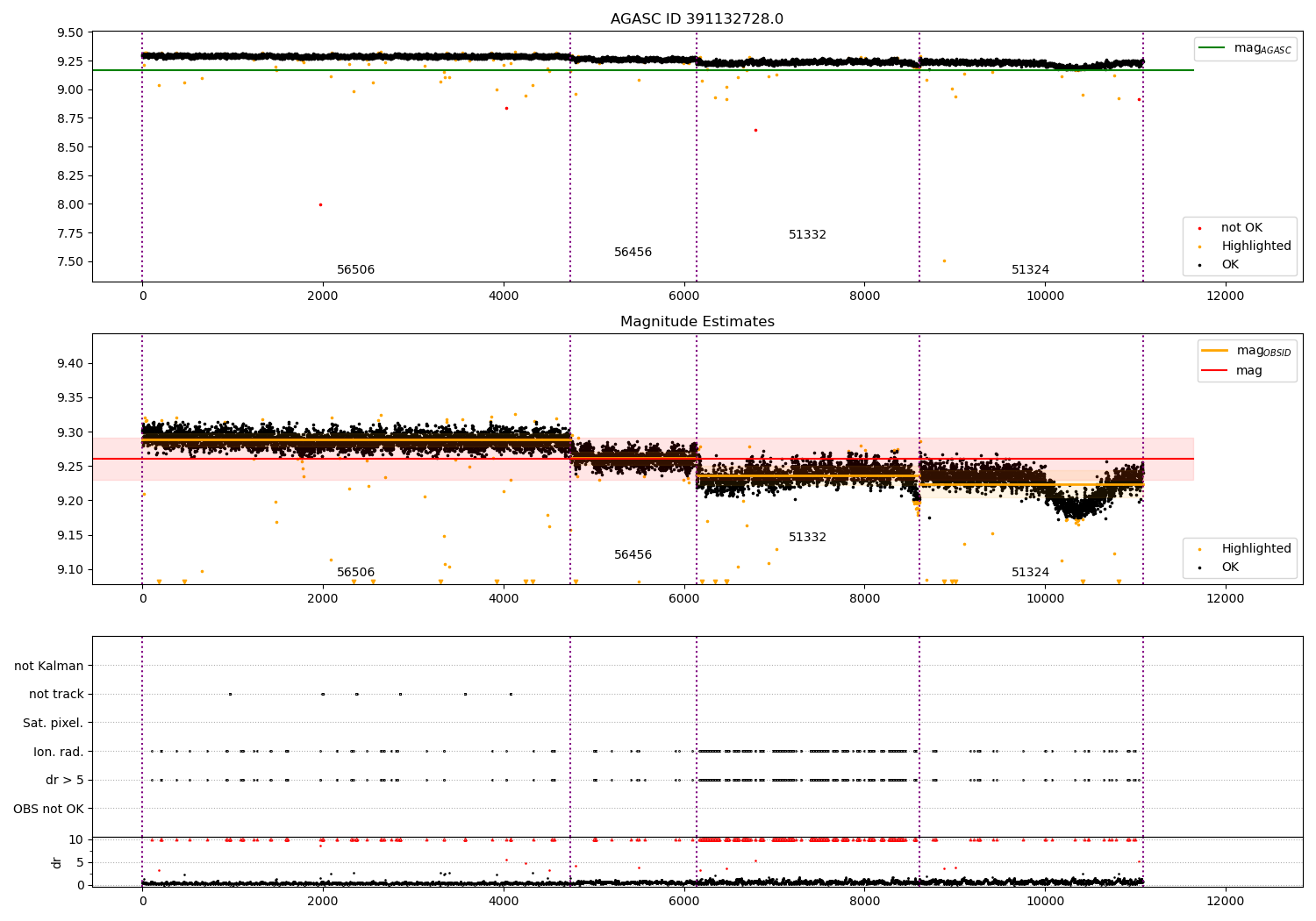
Task: Click OBSID label 51324 in the middle plot
Action: pyautogui.click(x=1030, y=573)
